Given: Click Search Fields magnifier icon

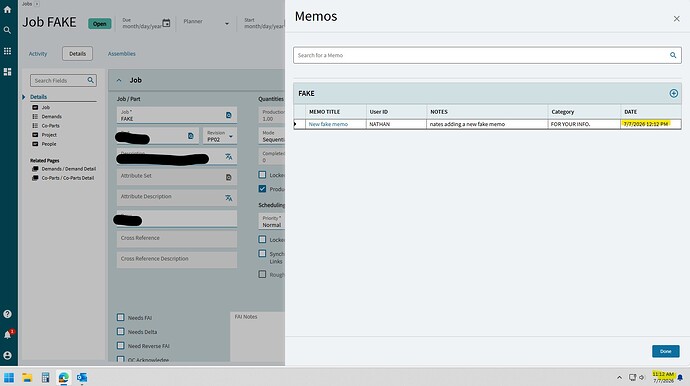Looking at the screenshot, I should click(90, 81).
